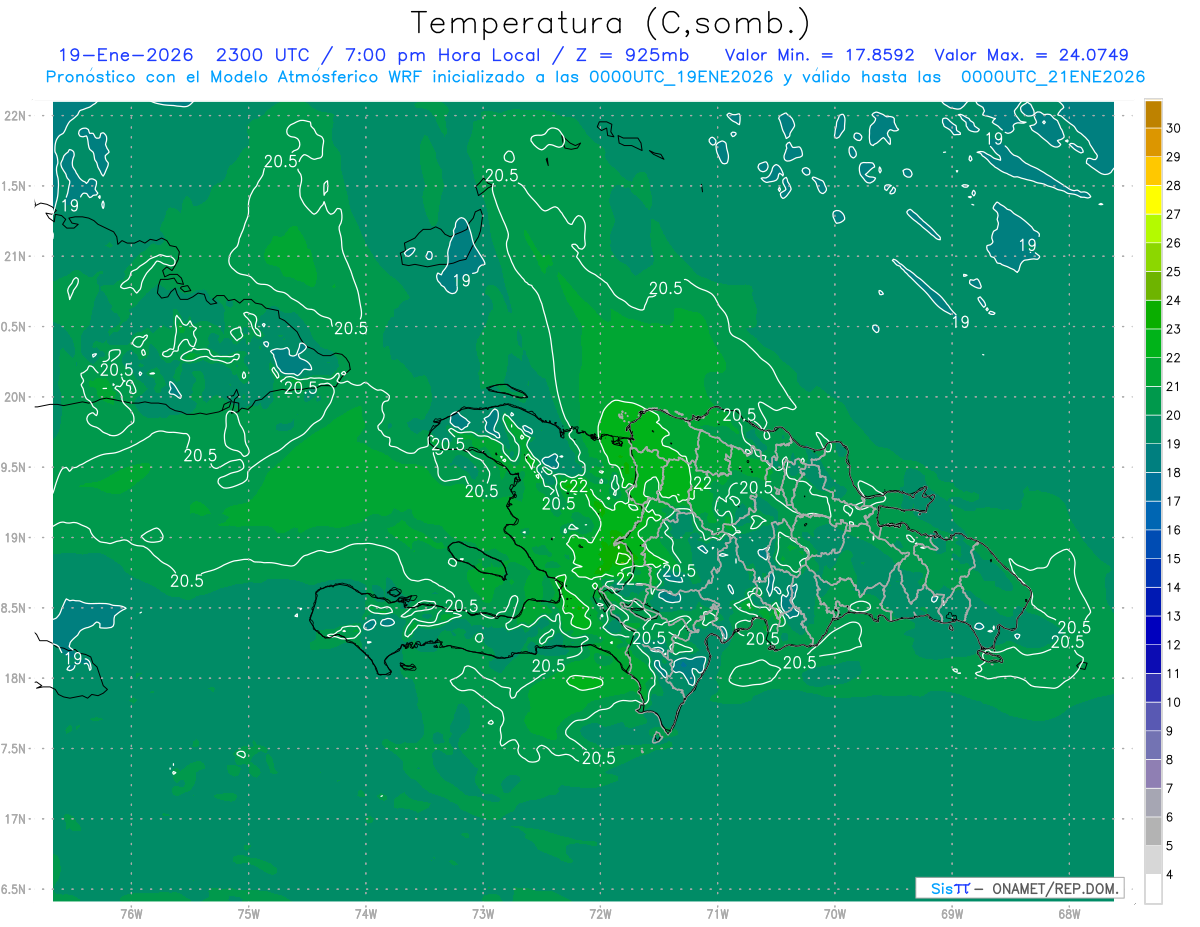Viewport: 1200px width, 927px height.
Task: Click the 0000UTC_19ENE2026 initialization timestamp
Action: [x=681, y=77]
